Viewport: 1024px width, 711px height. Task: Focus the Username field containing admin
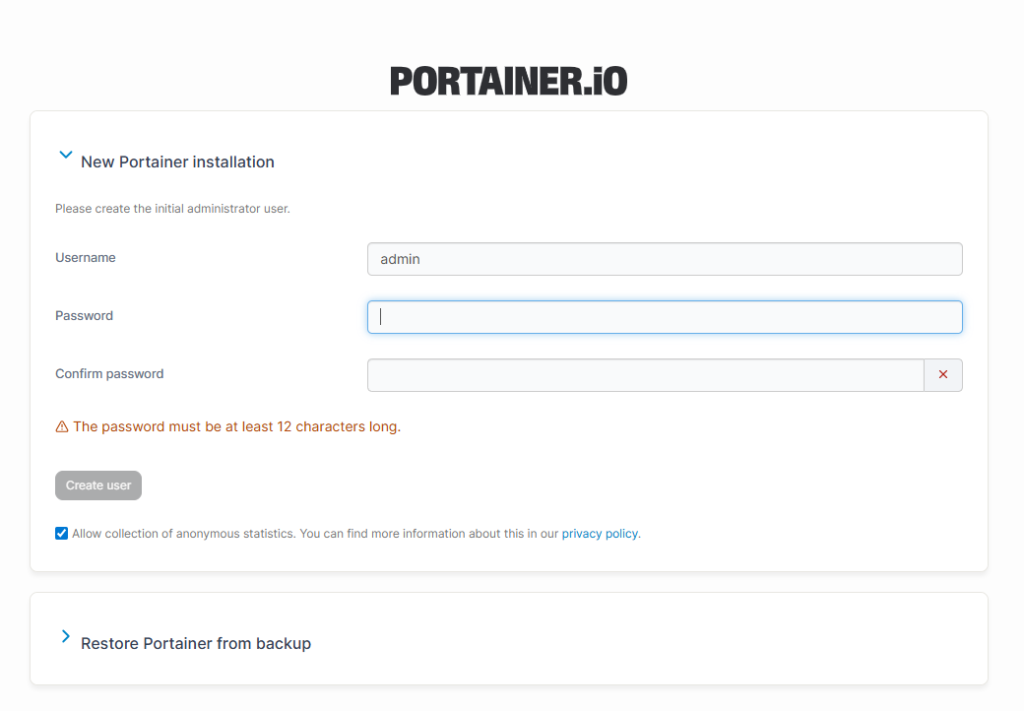pyautogui.click(x=664, y=259)
